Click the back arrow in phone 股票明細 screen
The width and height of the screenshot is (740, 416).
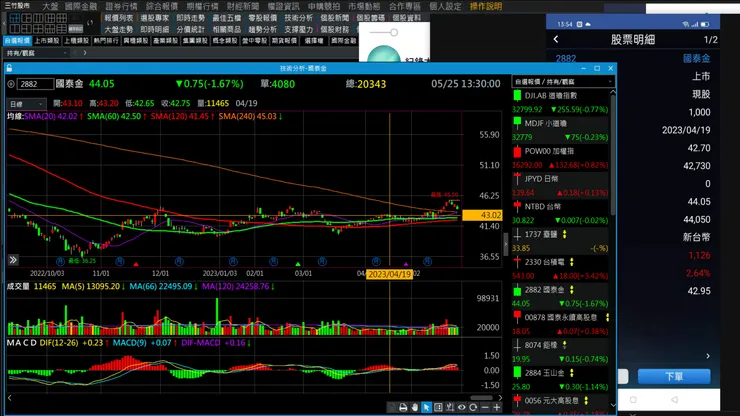point(556,40)
